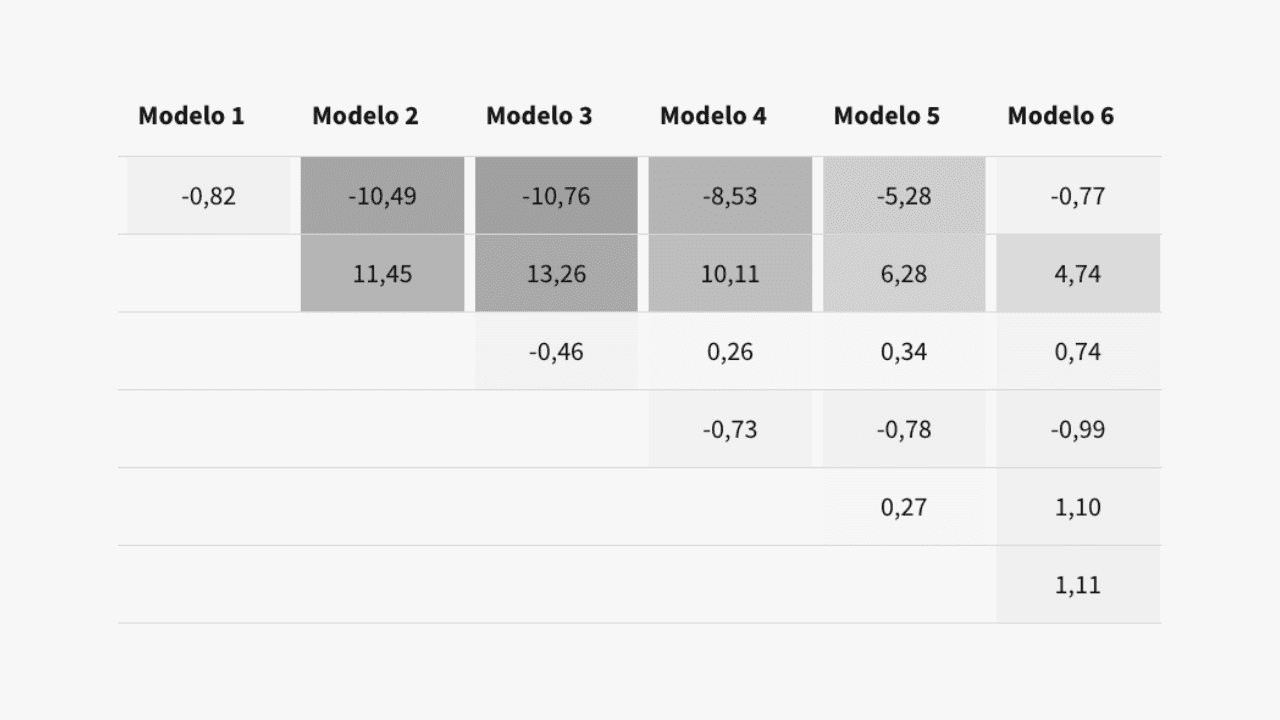Select the cell showing -10,49
The image size is (1280, 720).
[382, 196]
